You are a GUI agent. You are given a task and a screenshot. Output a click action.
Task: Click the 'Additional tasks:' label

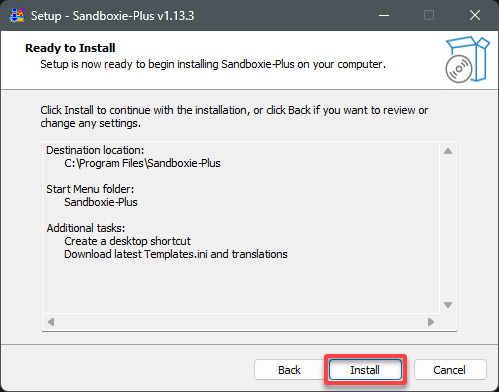(x=86, y=228)
